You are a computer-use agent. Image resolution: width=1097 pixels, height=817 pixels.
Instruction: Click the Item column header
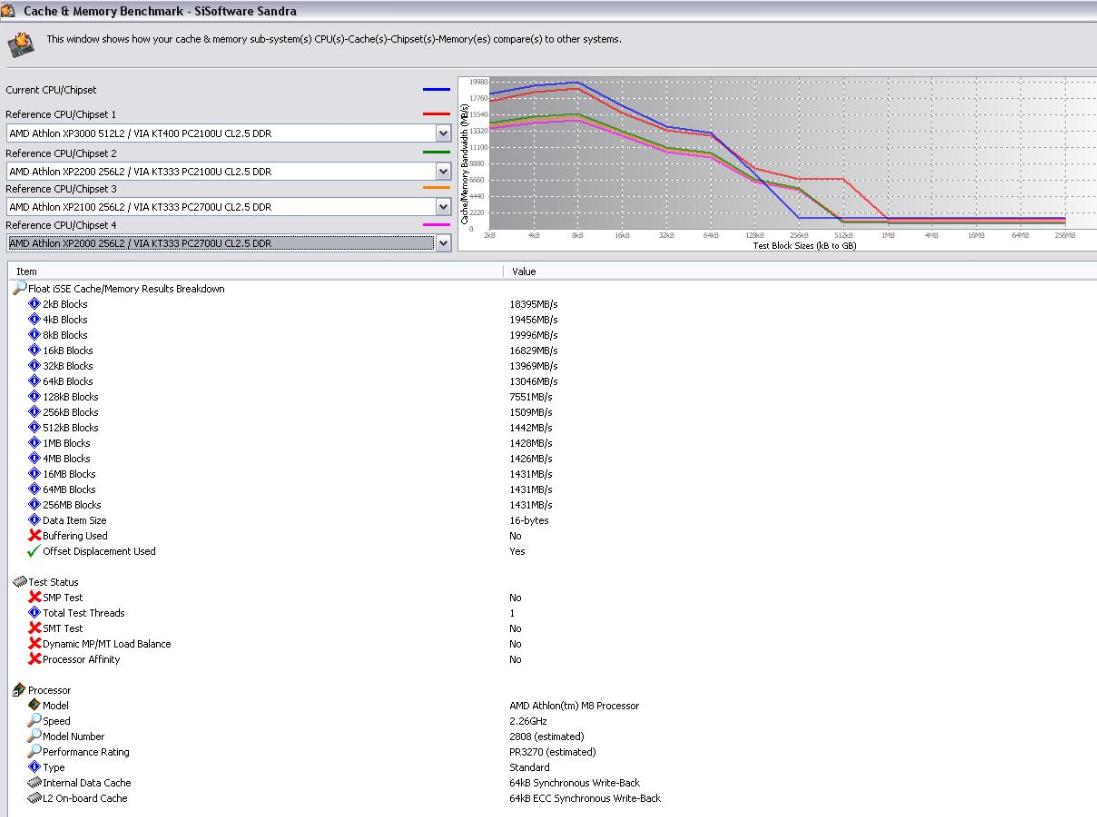[x=256, y=271]
